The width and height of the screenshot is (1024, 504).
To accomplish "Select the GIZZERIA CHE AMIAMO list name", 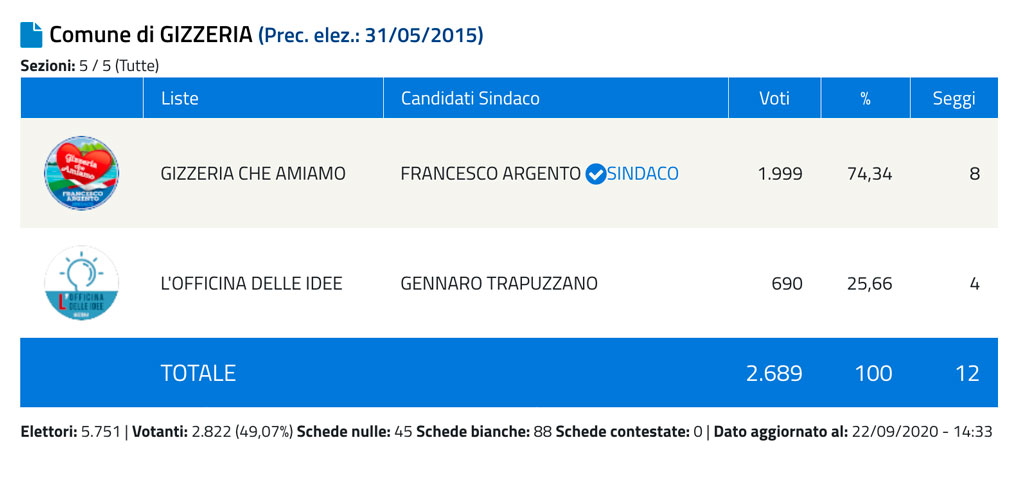I will tap(253, 174).
